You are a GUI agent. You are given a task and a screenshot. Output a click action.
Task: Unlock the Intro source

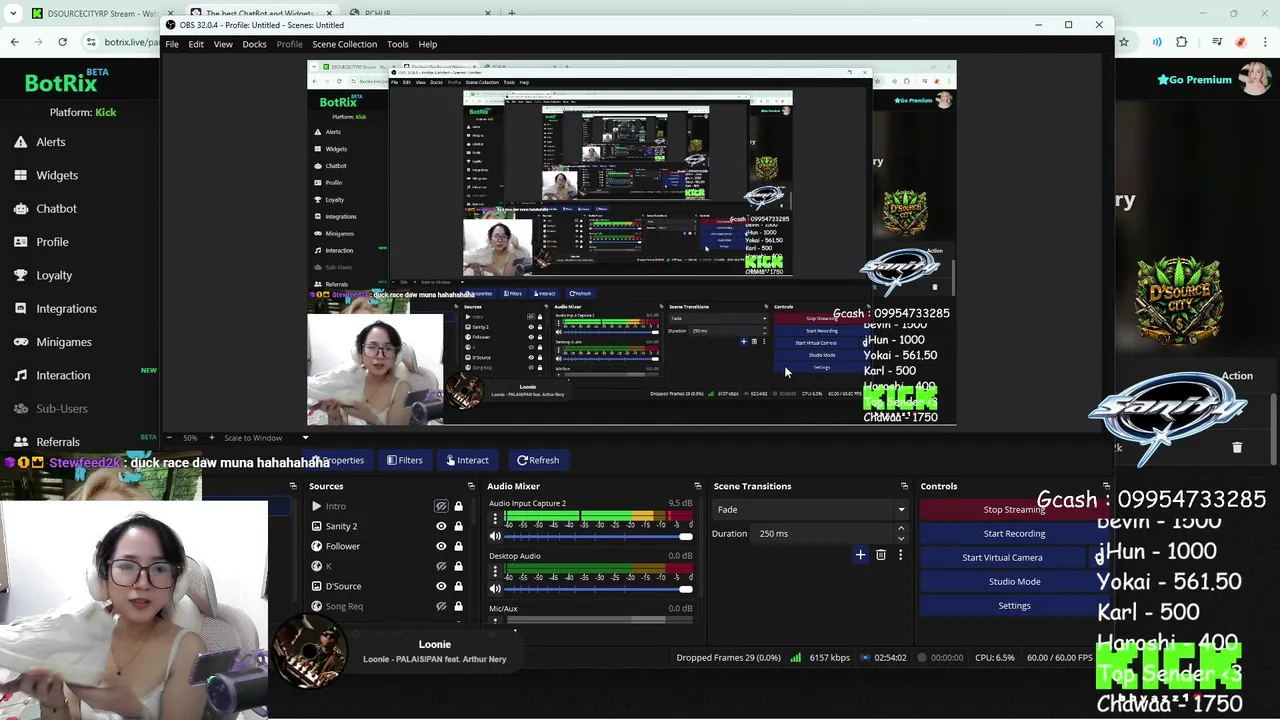pyautogui.click(x=458, y=506)
